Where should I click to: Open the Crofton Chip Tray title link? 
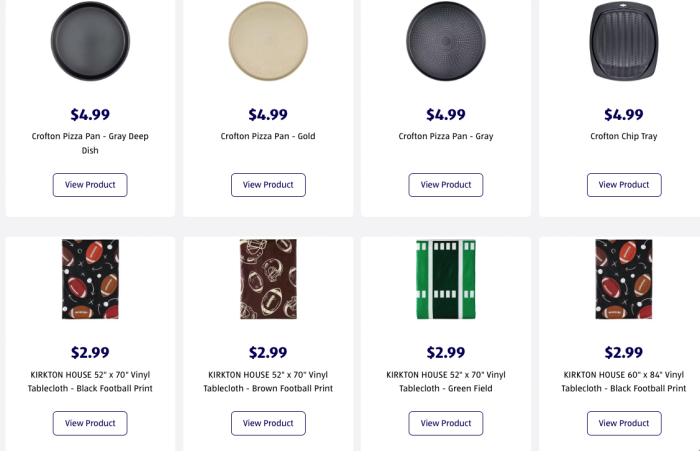click(623, 136)
